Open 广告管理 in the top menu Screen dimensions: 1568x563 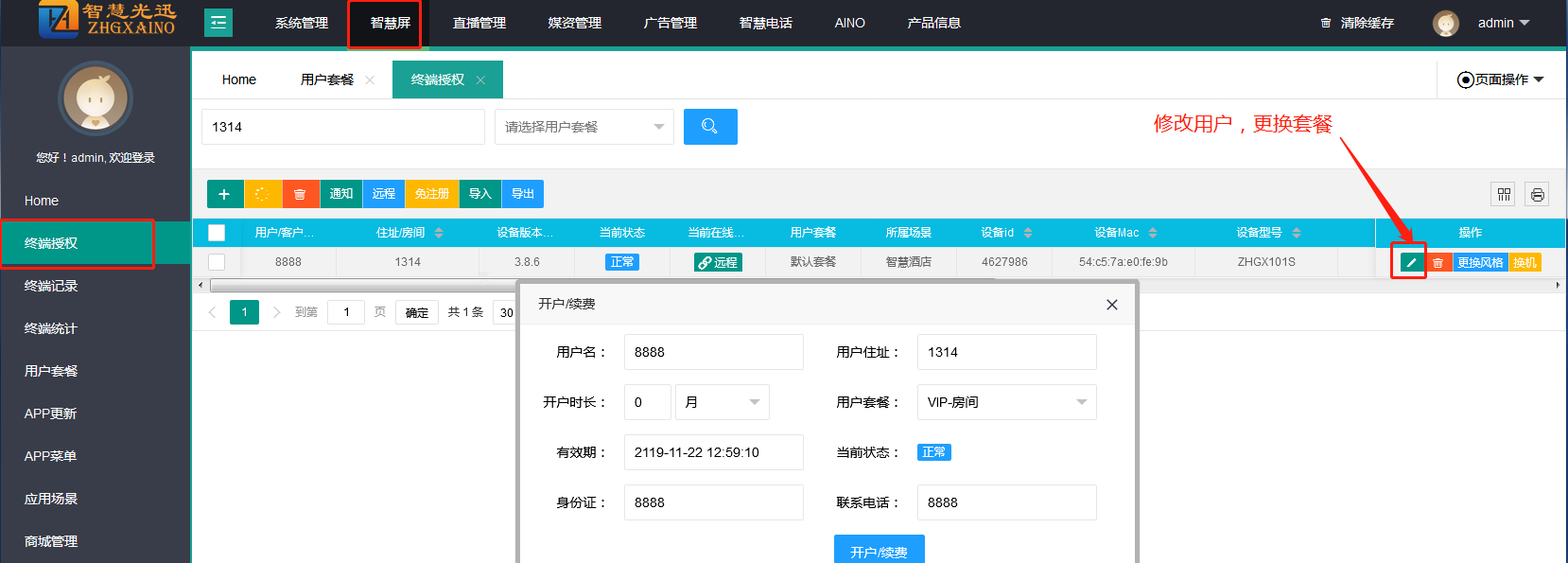tap(670, 23)
